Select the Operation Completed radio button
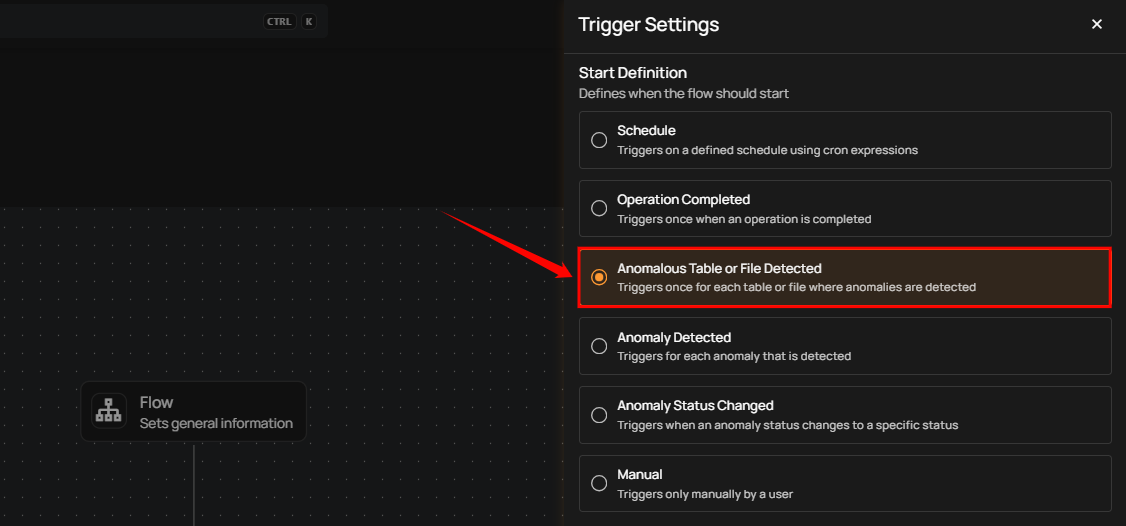Screen dimensions: 1126x526 tap(599, 209)
